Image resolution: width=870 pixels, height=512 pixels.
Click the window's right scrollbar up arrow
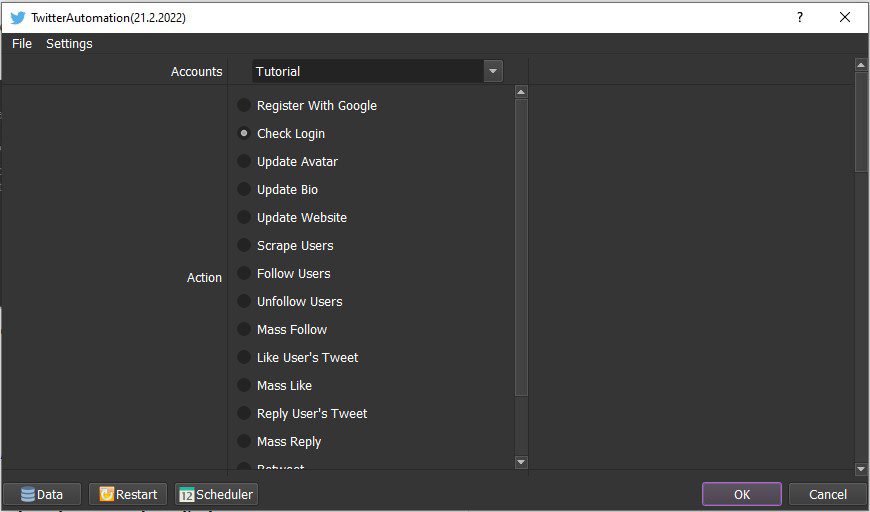(861, 65)
